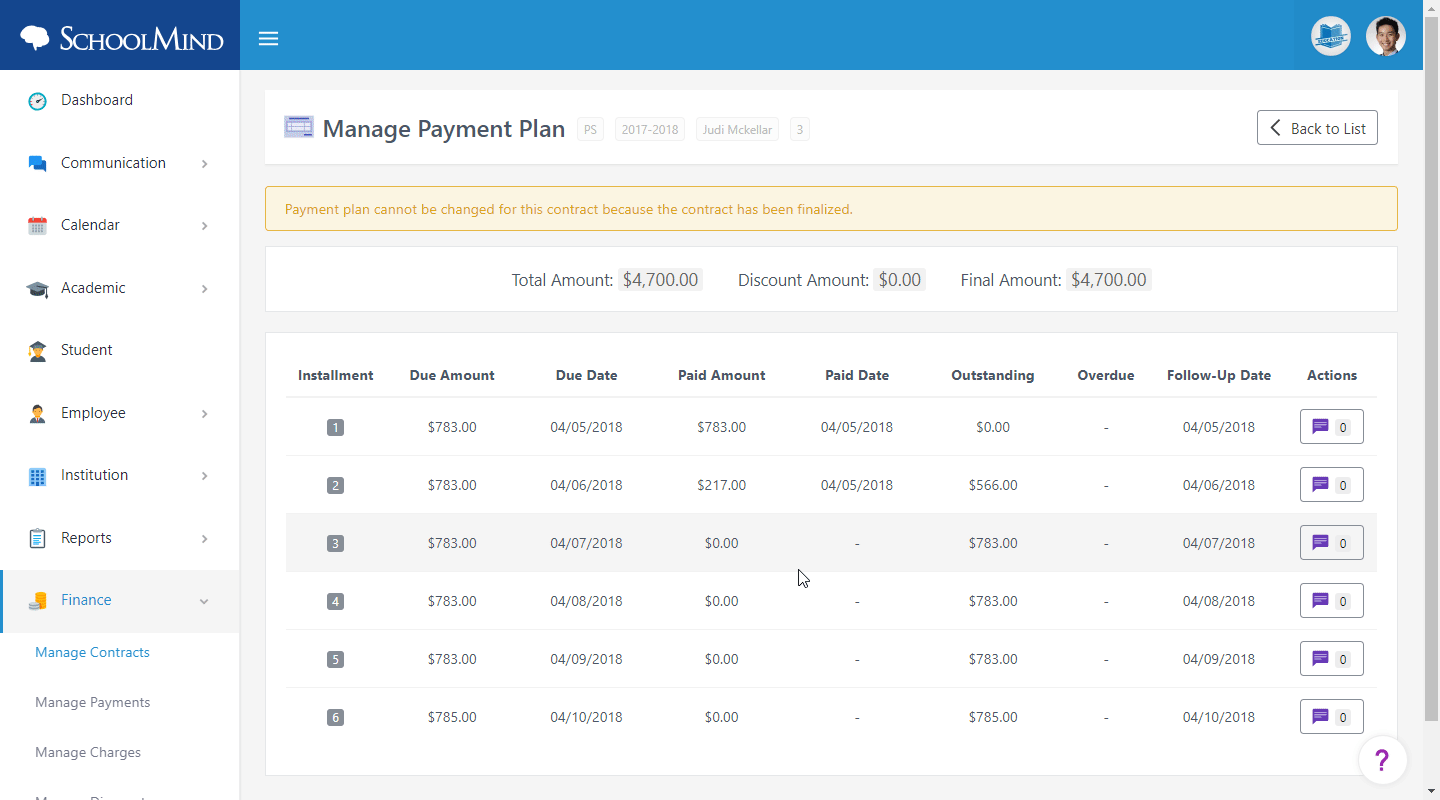
Task: Go to Manage Payments
Action: pos(92,702)
